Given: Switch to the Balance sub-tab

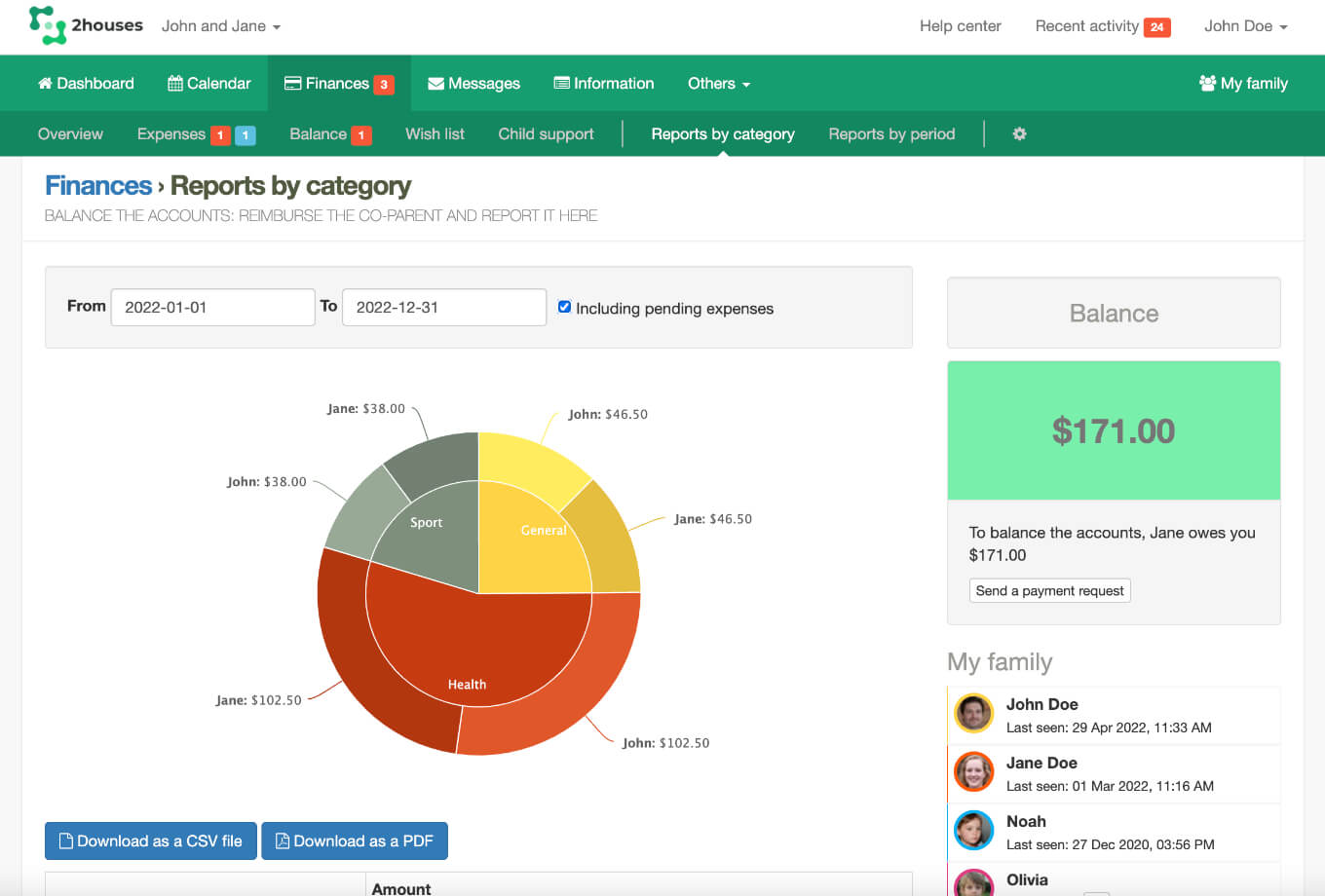Looking at the screenshot, I should [x=318, y=134].
